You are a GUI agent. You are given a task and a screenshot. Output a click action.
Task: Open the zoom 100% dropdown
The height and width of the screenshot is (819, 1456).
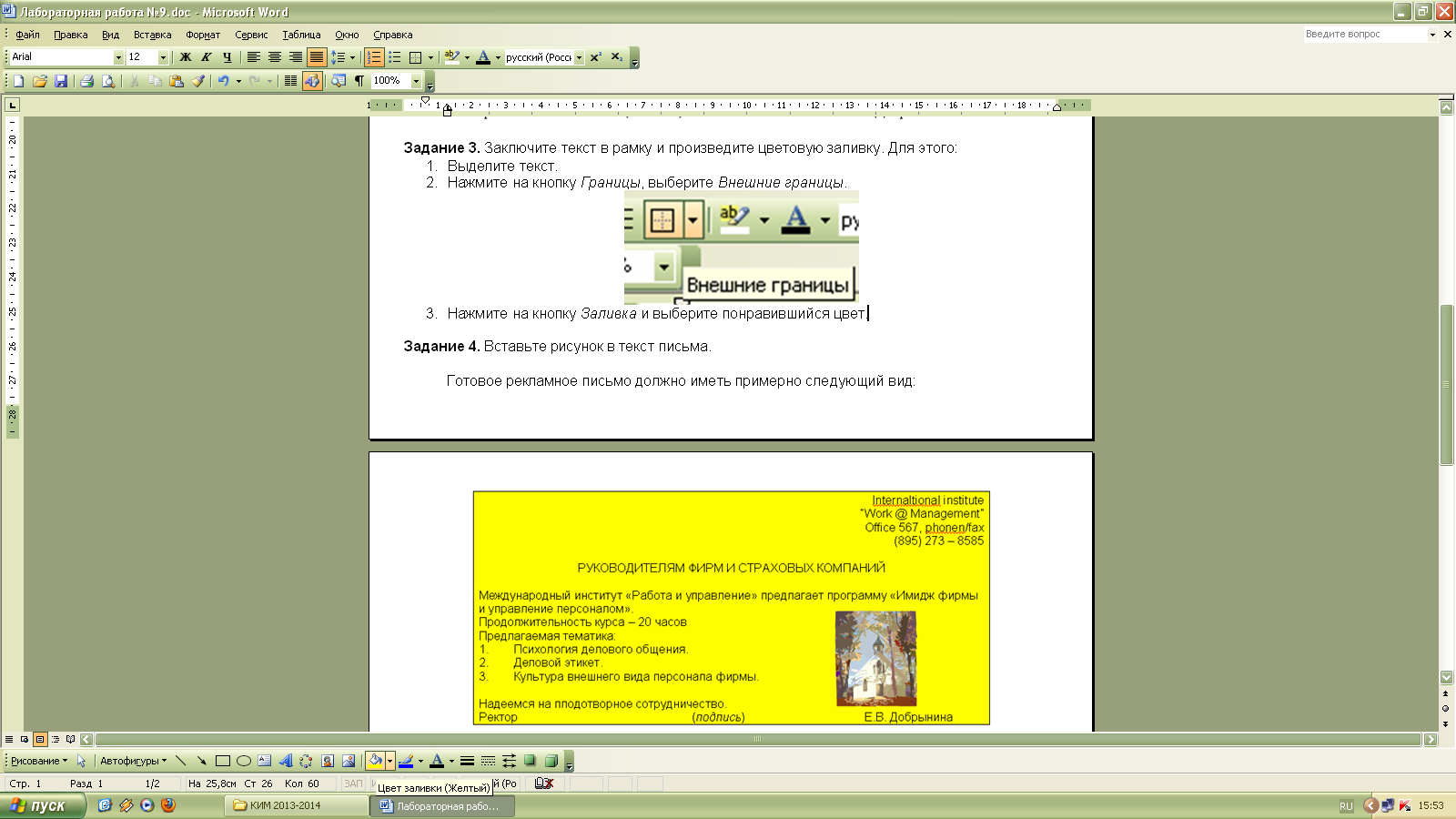(417, 81)
